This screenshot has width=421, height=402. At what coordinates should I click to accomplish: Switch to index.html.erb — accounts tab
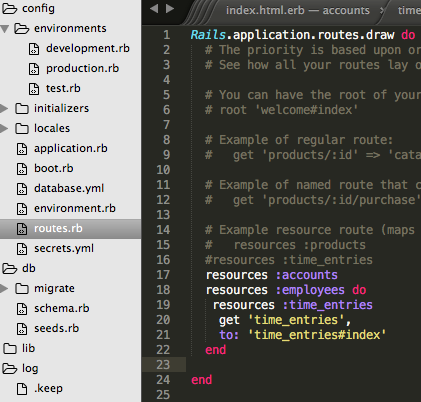coord(298,10)
